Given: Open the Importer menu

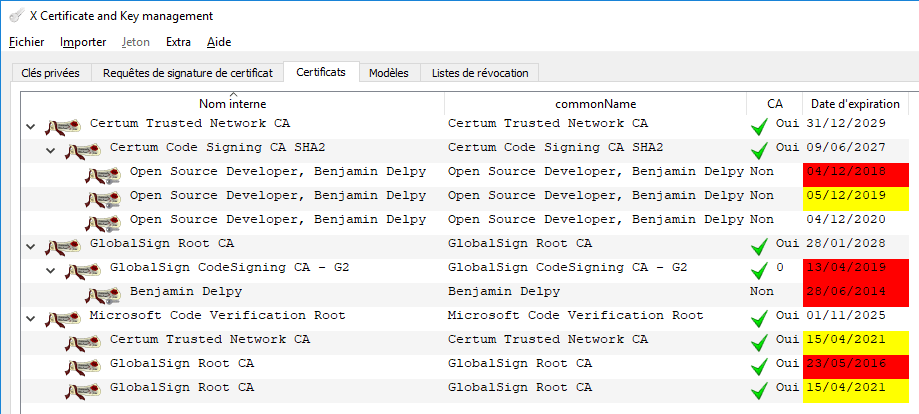Looking at the screenshot, I should click(x=83, y=42).
